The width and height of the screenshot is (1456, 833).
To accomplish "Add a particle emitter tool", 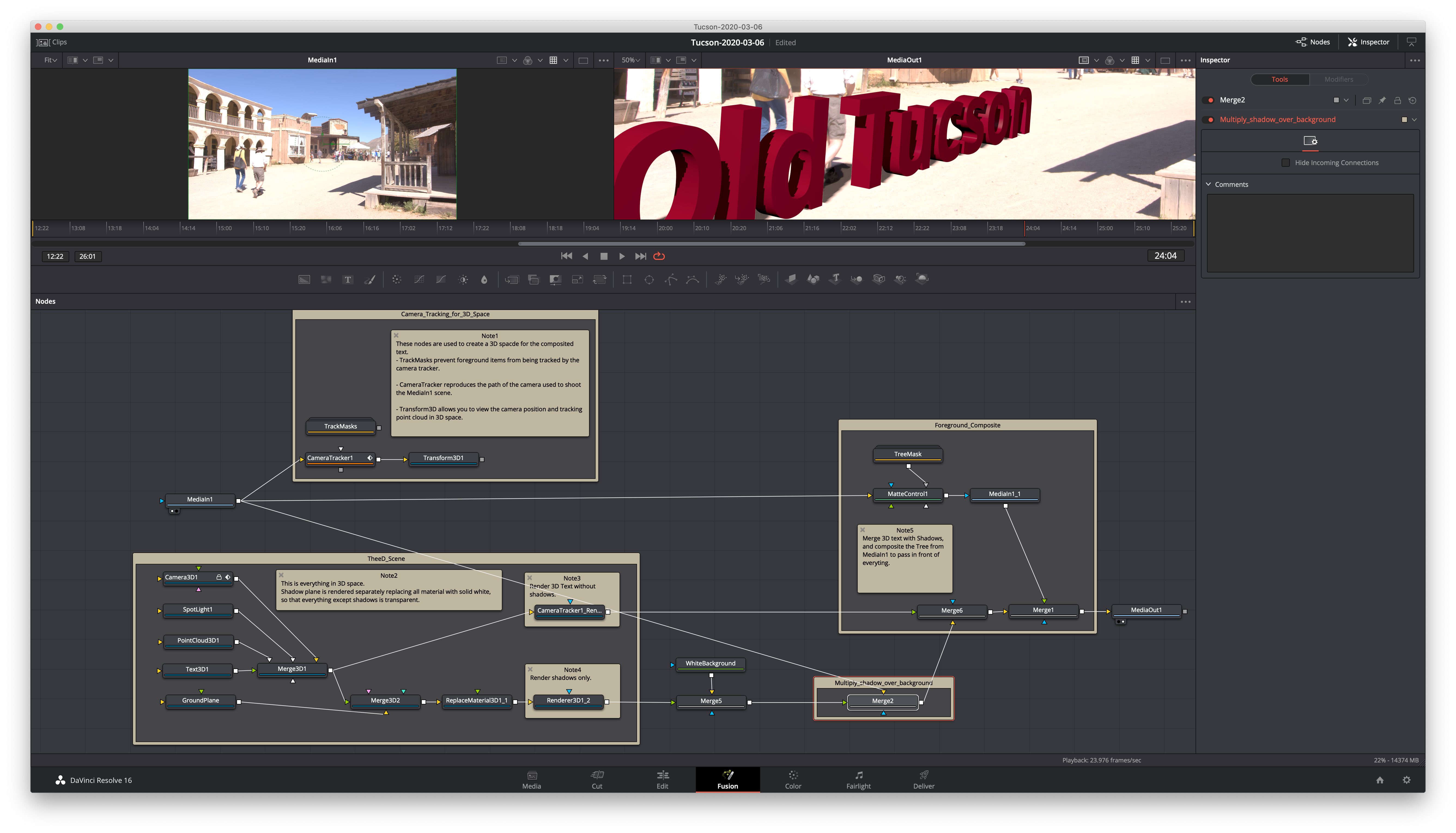I will click(720, 279).
